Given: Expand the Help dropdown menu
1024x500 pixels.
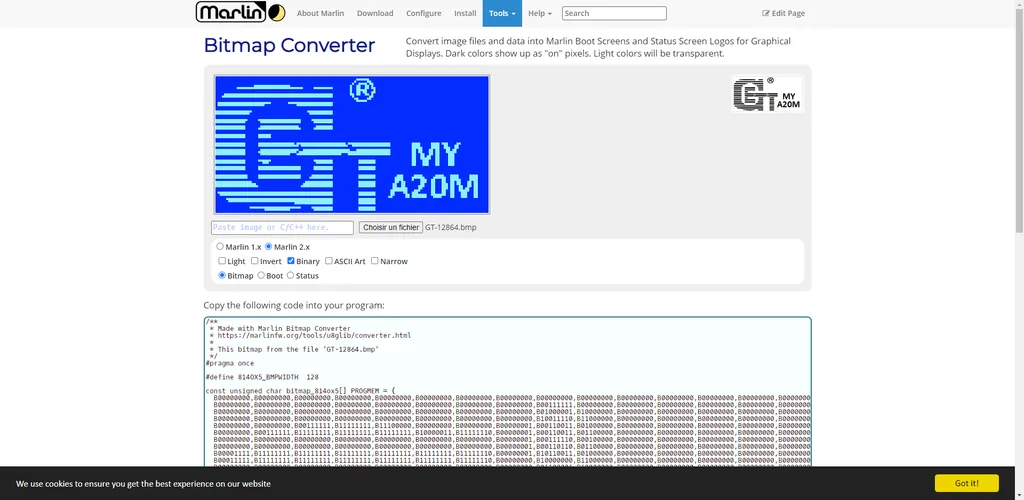Looking at the screenshot, I should click(540, 13).
